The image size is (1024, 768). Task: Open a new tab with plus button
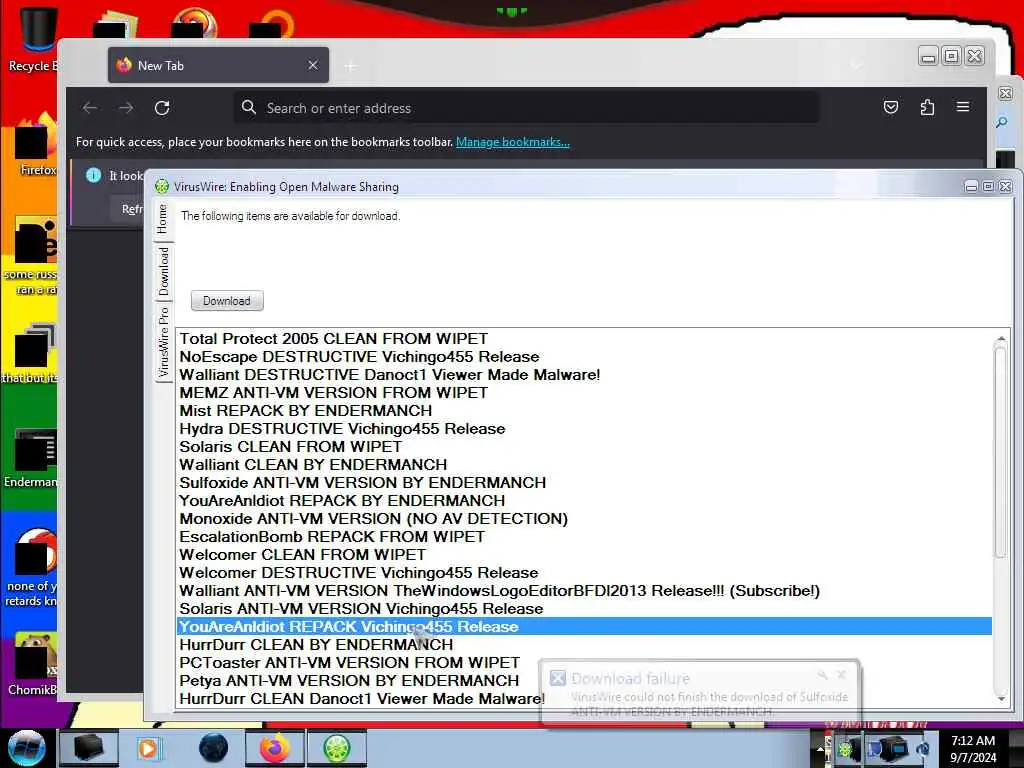pyautogui.click(x=351, y=66)
